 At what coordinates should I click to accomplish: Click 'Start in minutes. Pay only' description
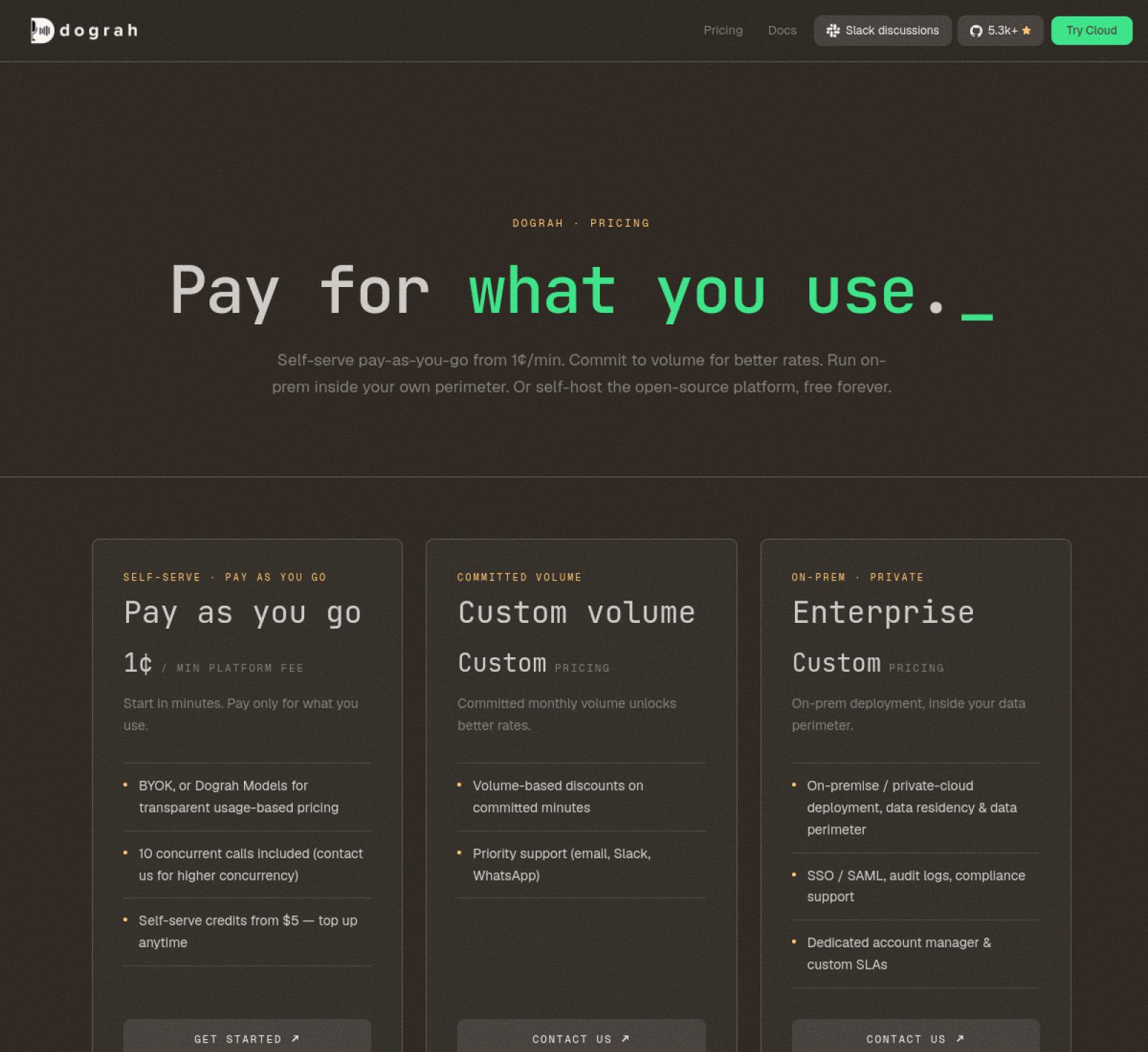click(240, 714)
